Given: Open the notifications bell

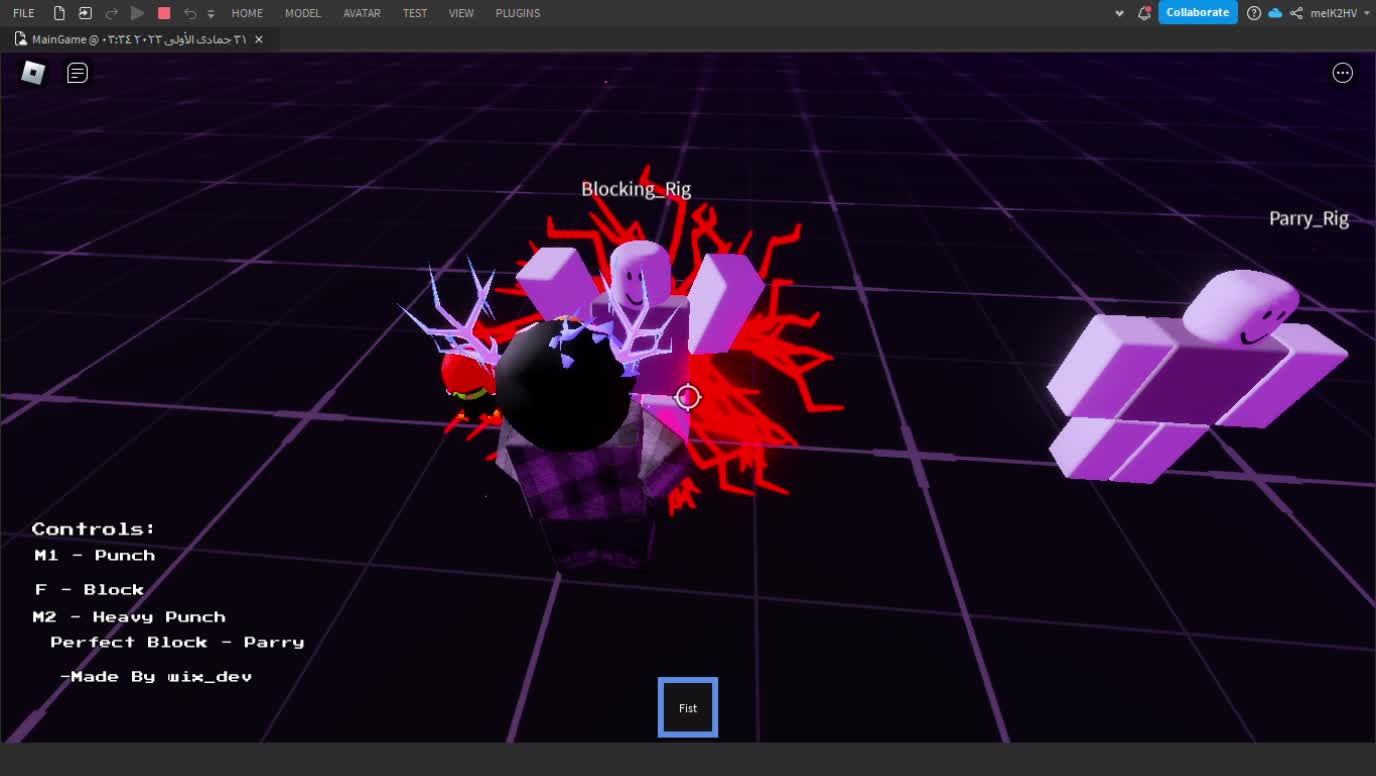Looking at the screenshot, I should 1144,13.
